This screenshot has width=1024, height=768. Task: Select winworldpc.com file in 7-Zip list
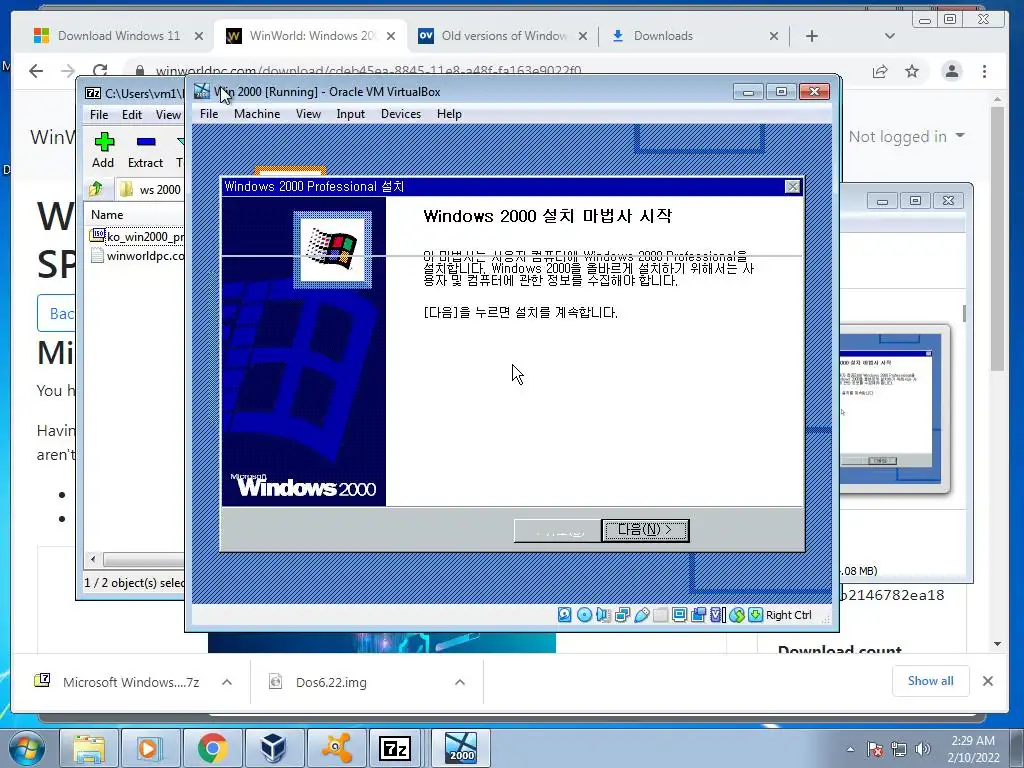click(x=138, y=255)
